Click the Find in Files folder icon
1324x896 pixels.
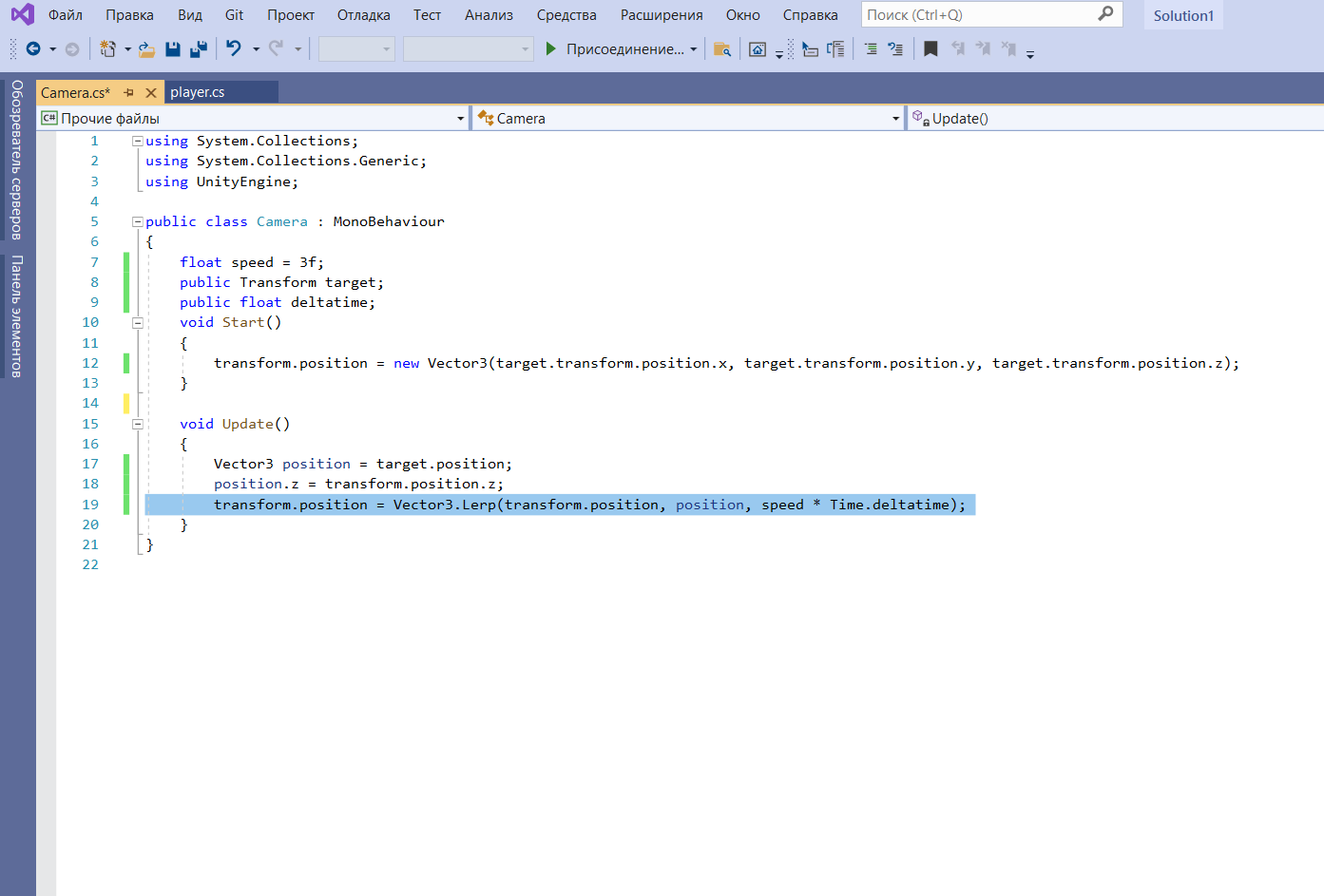[x=722, y=48]
